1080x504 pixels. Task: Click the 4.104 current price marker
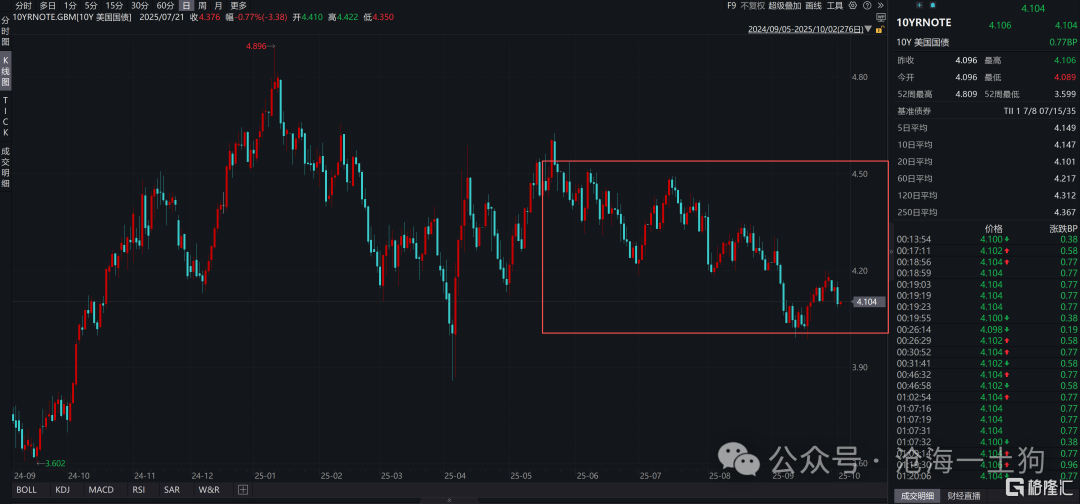pyautogui.click(x=867, y=301)
